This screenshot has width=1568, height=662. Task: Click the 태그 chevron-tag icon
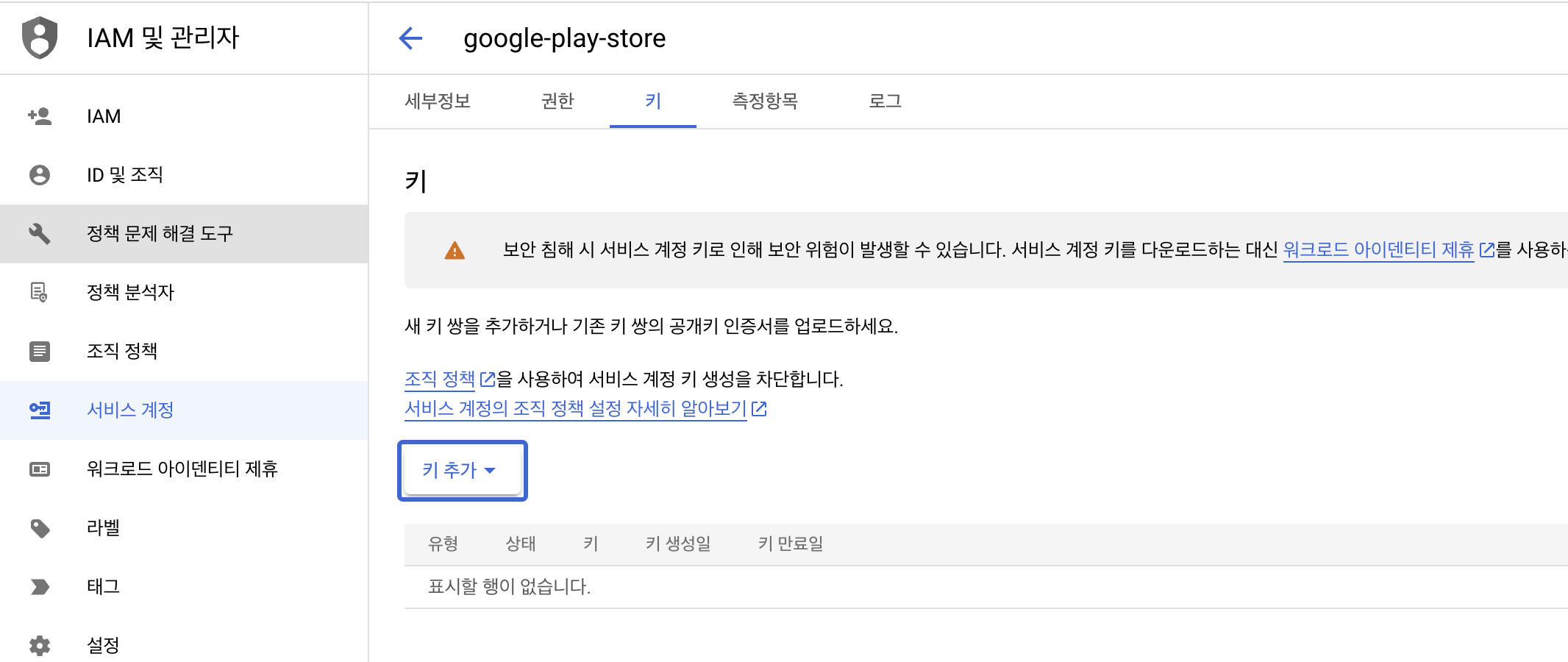coord(40,587)
